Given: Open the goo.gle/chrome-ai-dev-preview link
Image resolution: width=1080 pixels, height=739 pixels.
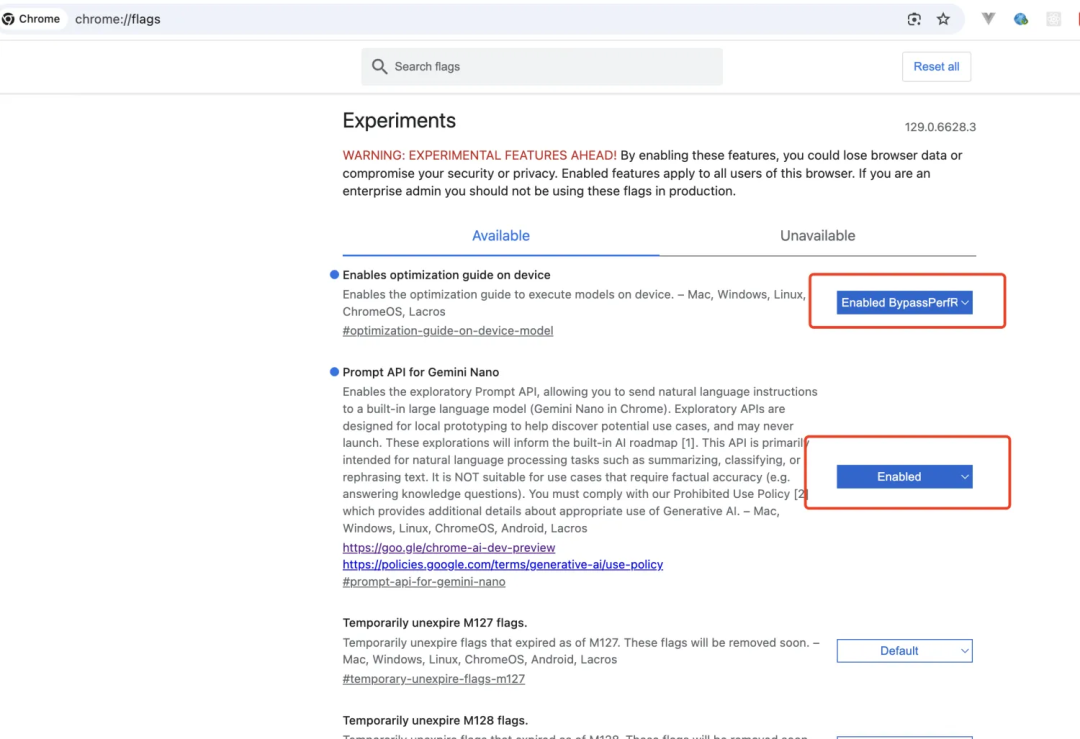Looking at the screenshot, I should pos(448,548).
